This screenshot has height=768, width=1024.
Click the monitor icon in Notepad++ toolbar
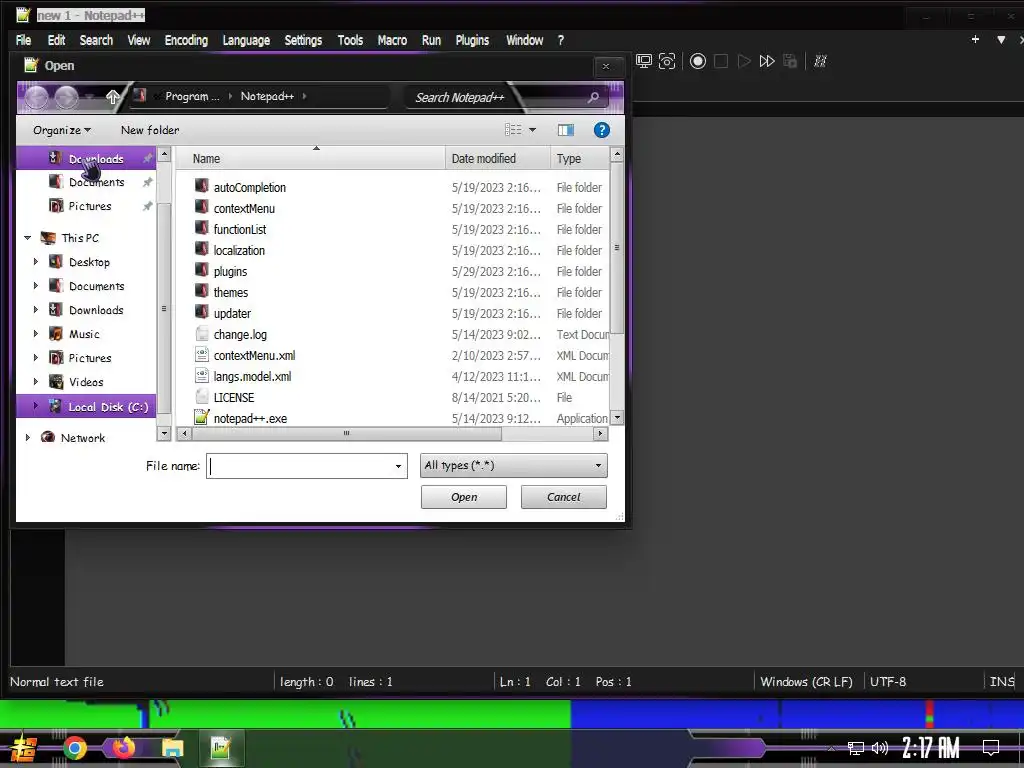coord(644,61)
